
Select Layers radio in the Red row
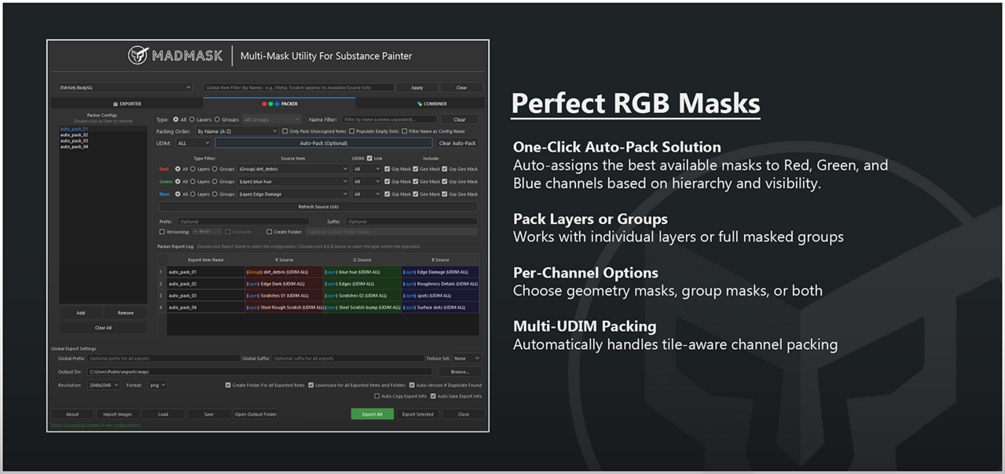192,169
